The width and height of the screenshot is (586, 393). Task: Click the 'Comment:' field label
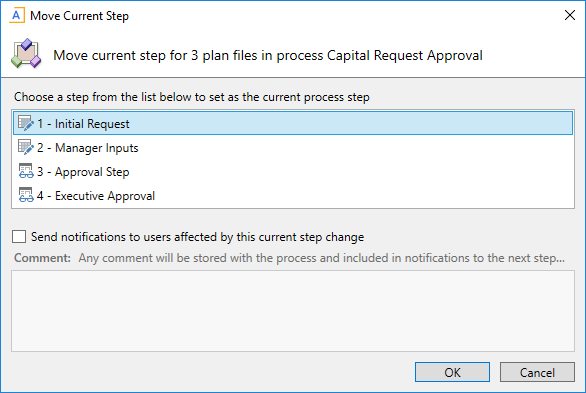42,258
